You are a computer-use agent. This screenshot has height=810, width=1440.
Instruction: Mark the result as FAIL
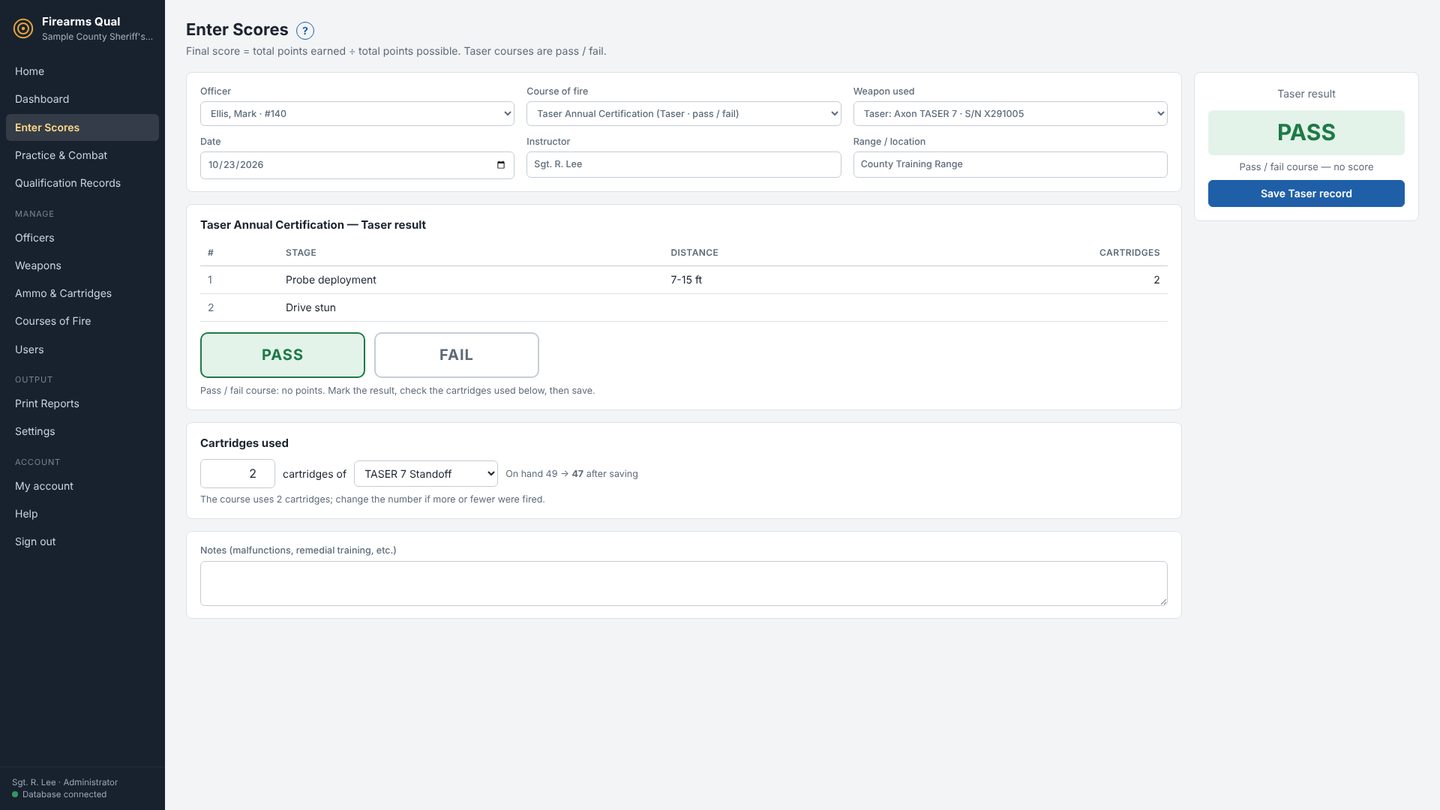pos(457,355)
